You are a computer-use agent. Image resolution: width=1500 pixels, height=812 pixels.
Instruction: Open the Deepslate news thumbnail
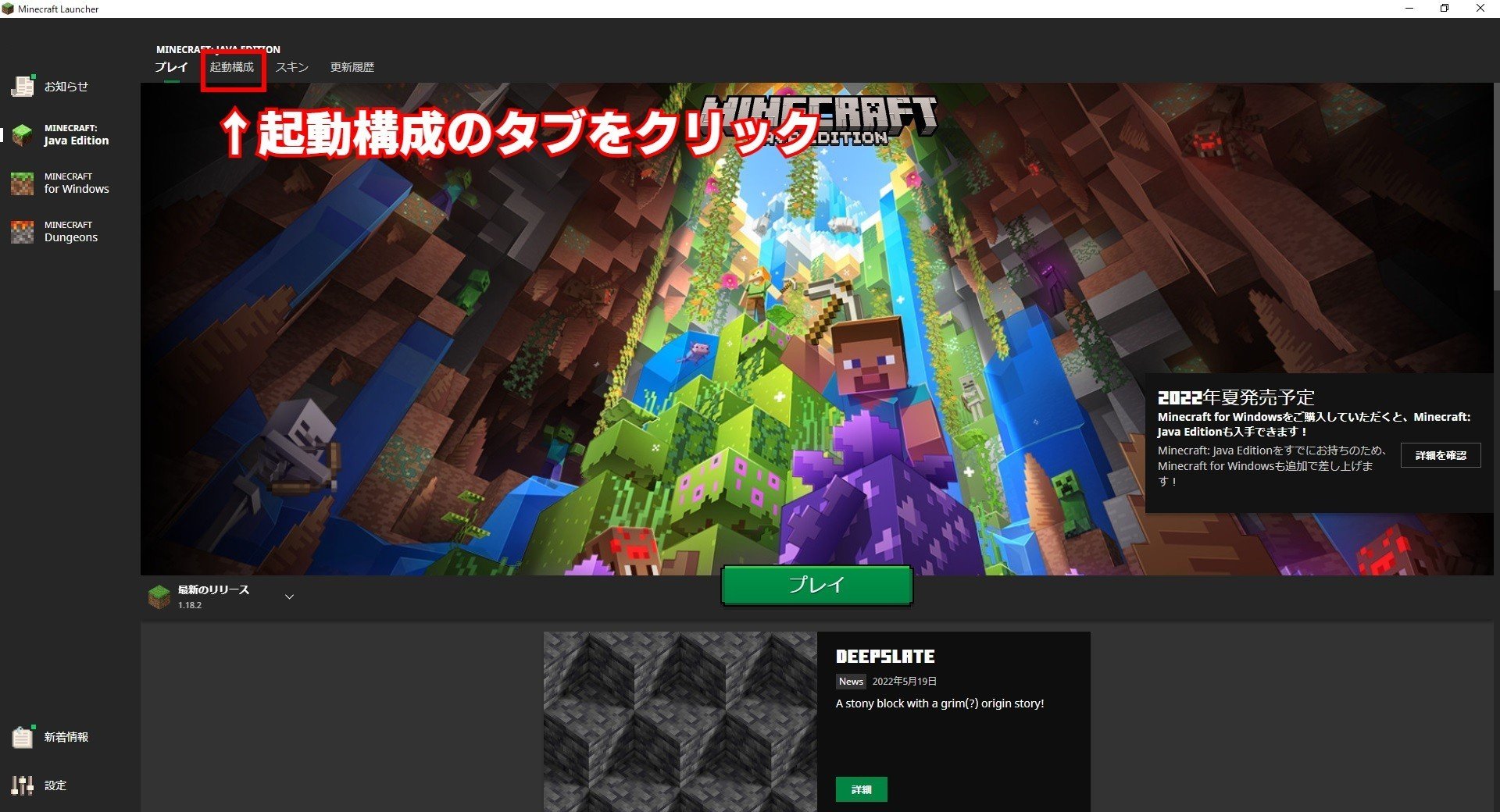680,721
